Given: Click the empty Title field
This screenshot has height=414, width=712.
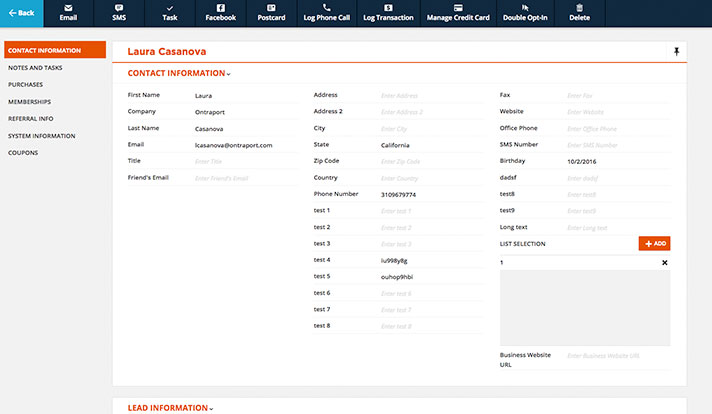Looking at the screenshot, I should click(247, 162).
